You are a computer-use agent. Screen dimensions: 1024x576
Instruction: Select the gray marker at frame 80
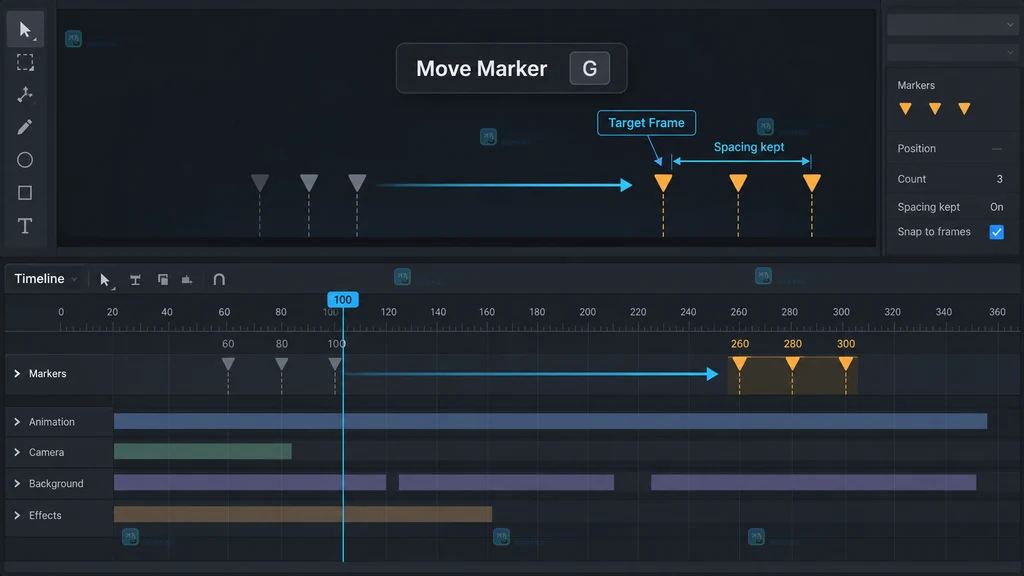tap(281, 364)
